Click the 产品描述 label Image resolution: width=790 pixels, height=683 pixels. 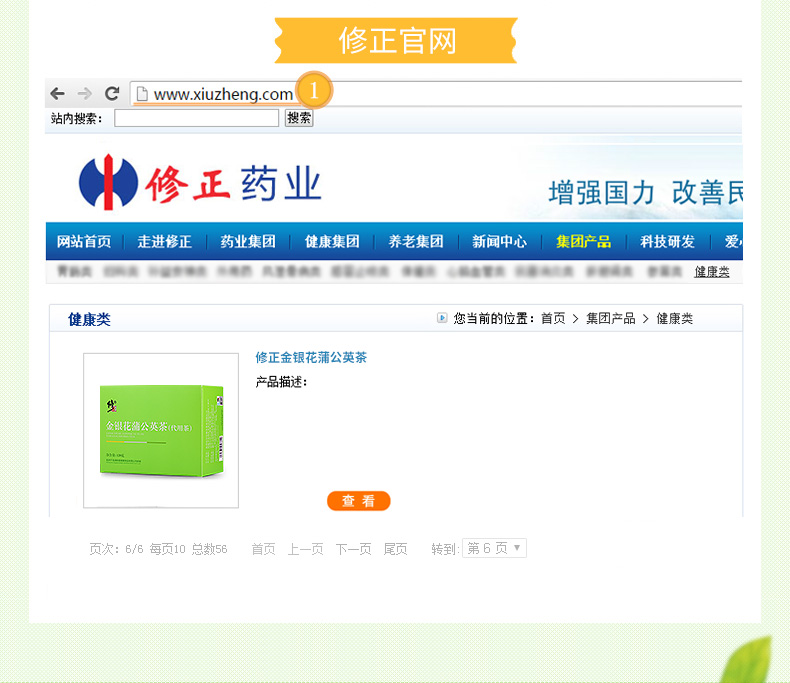coord(281,382)
